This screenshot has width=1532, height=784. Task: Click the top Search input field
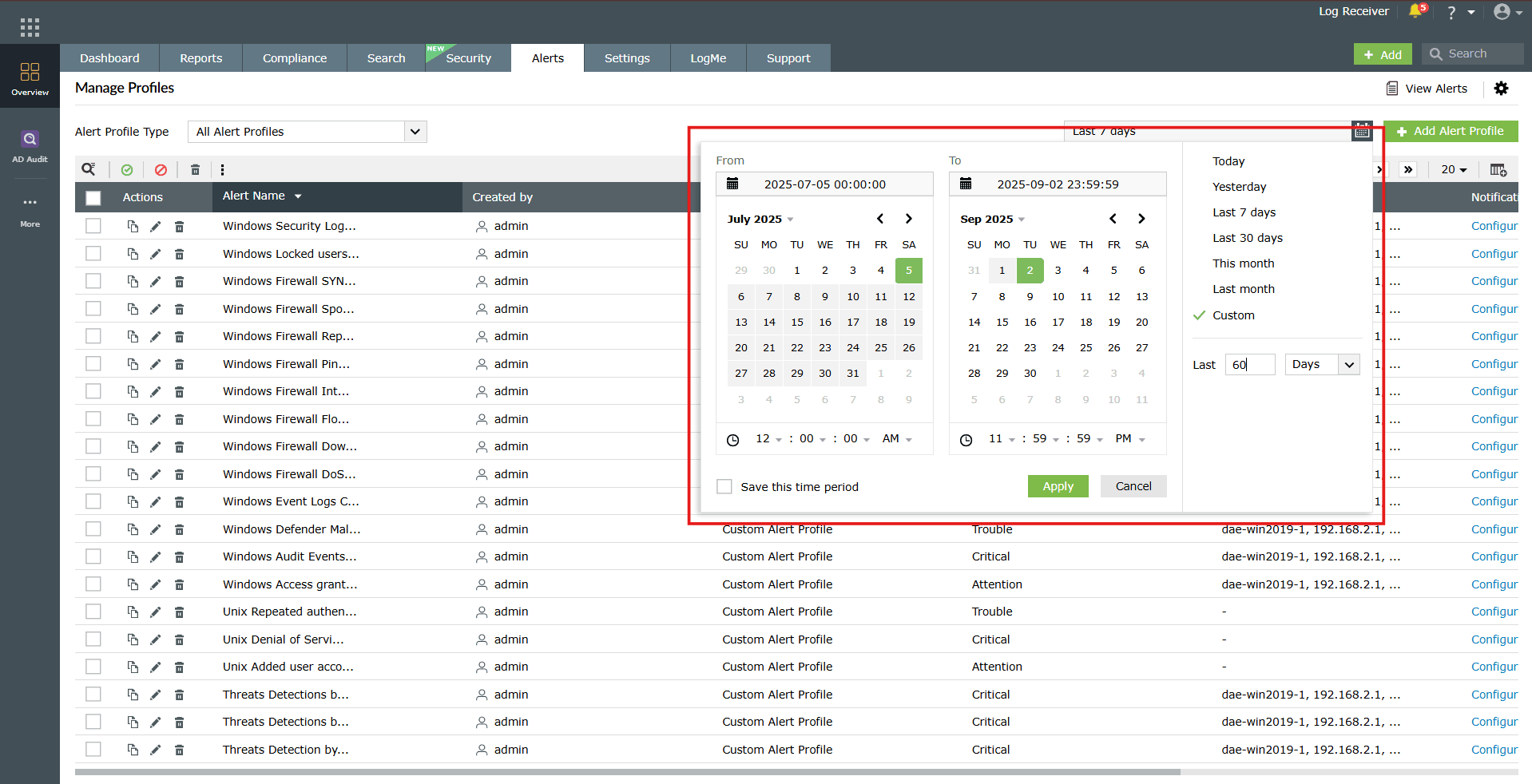coord(1472,54)
